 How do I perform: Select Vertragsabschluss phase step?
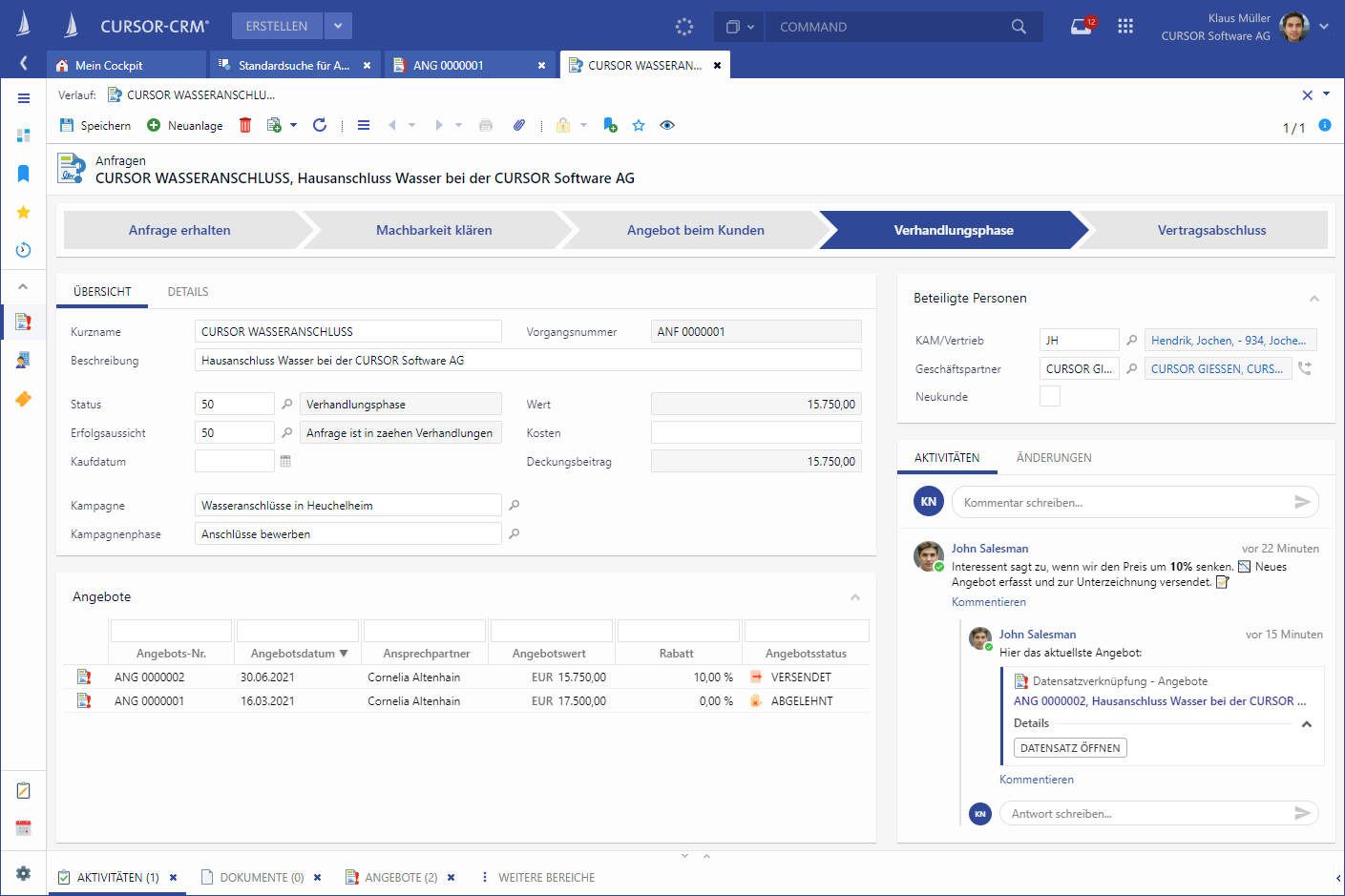tap(1211, 230)
